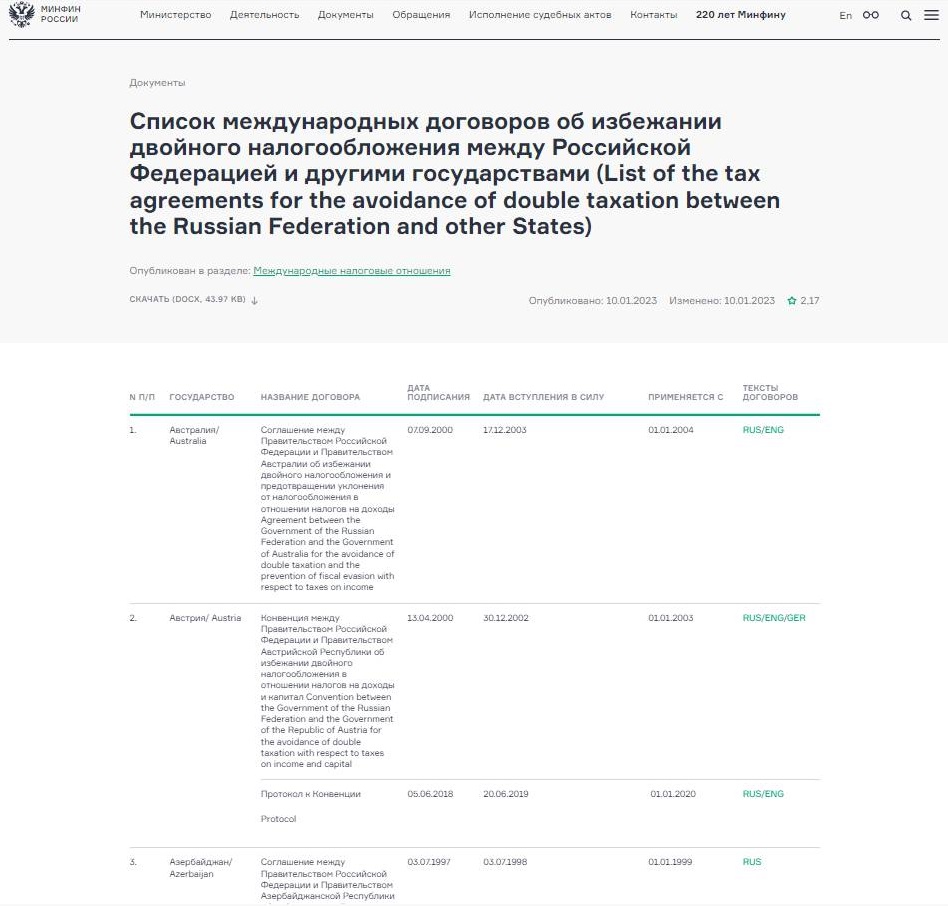Open Международные налоговые отношения link
The width and height of the screenshot is (948, 906).
coord(352,271)
